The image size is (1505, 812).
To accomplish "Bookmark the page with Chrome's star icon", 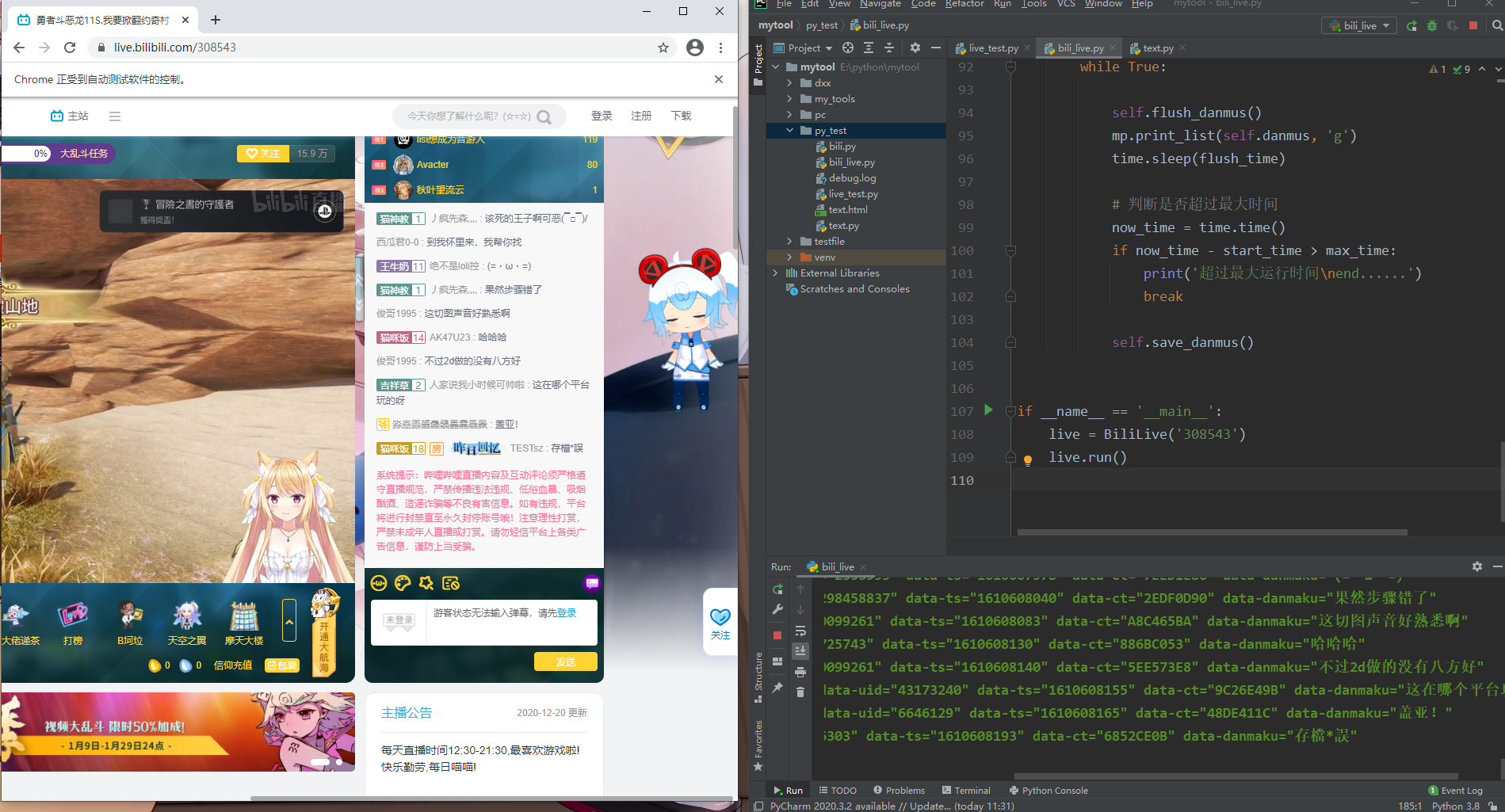I will [x=663, y=48].
